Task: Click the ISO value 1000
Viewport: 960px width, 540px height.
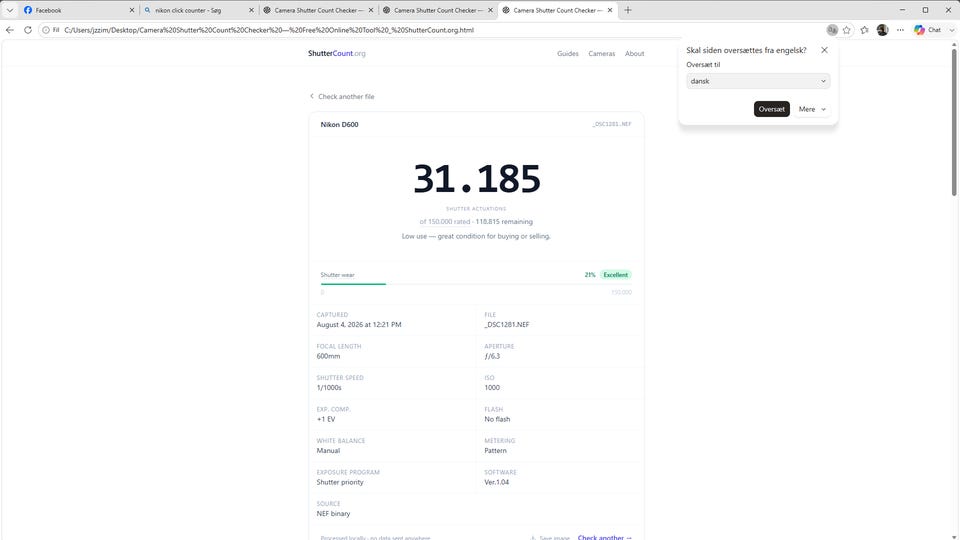Action: [492, 388]
